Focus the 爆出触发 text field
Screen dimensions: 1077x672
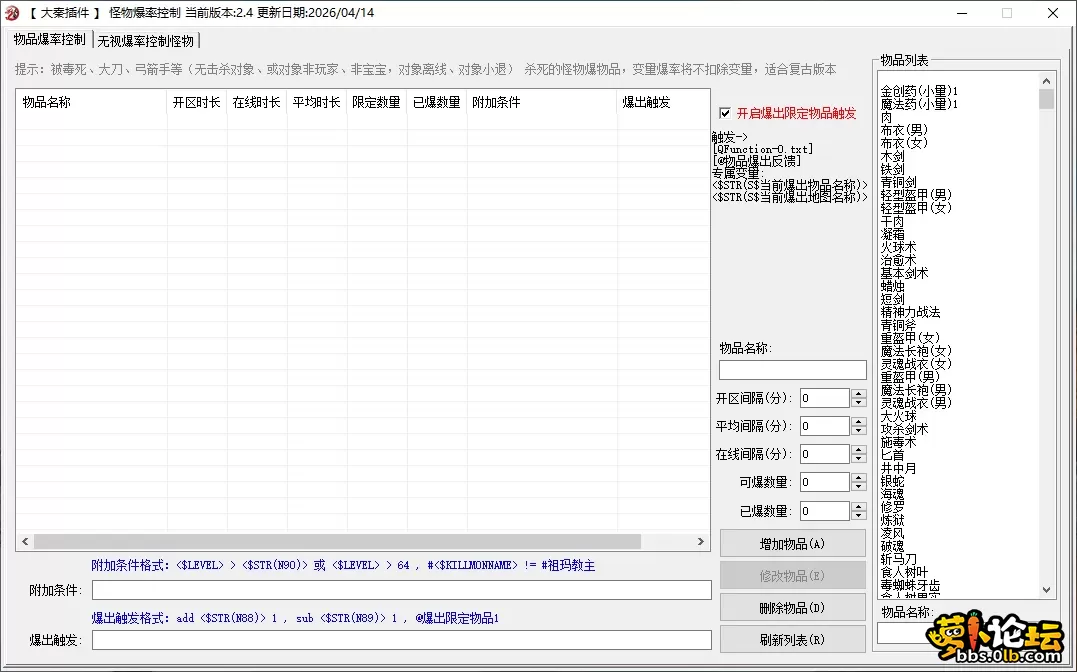click(402, 640)
